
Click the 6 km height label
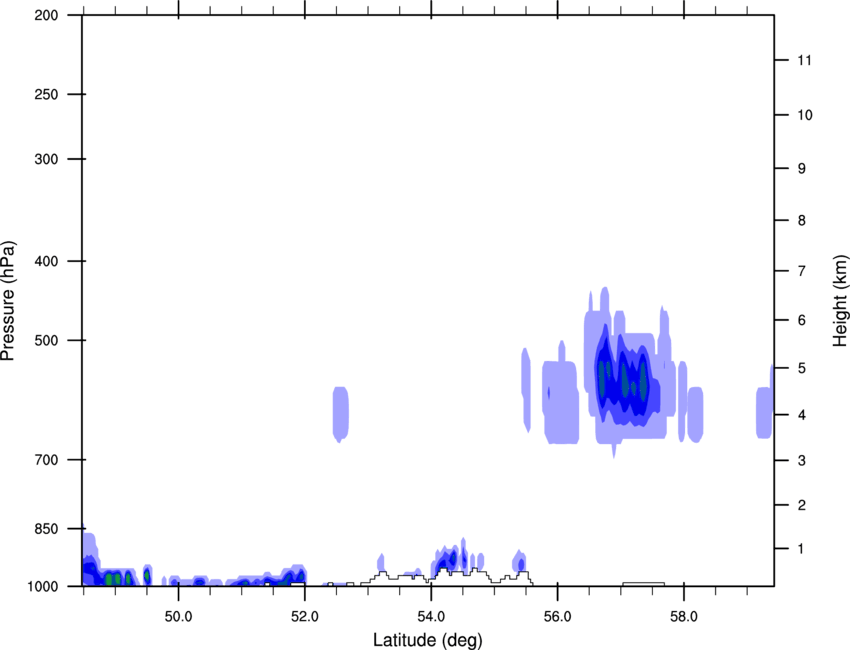coord(802,320)
